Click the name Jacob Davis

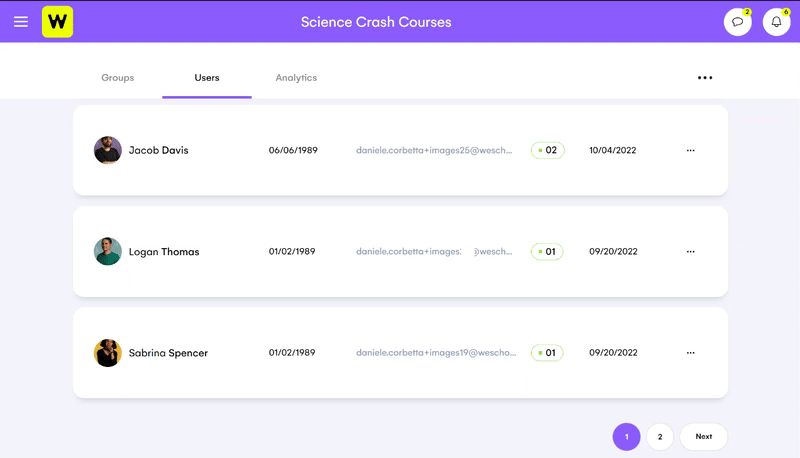coord(158,150)
